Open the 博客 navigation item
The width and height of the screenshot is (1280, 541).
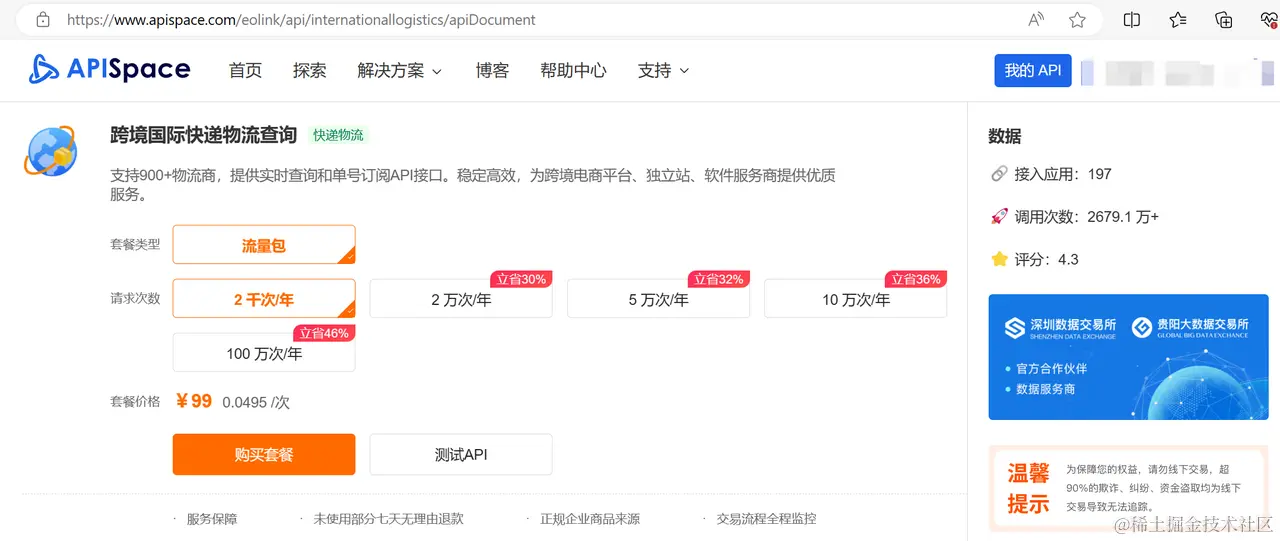(492, 70)
